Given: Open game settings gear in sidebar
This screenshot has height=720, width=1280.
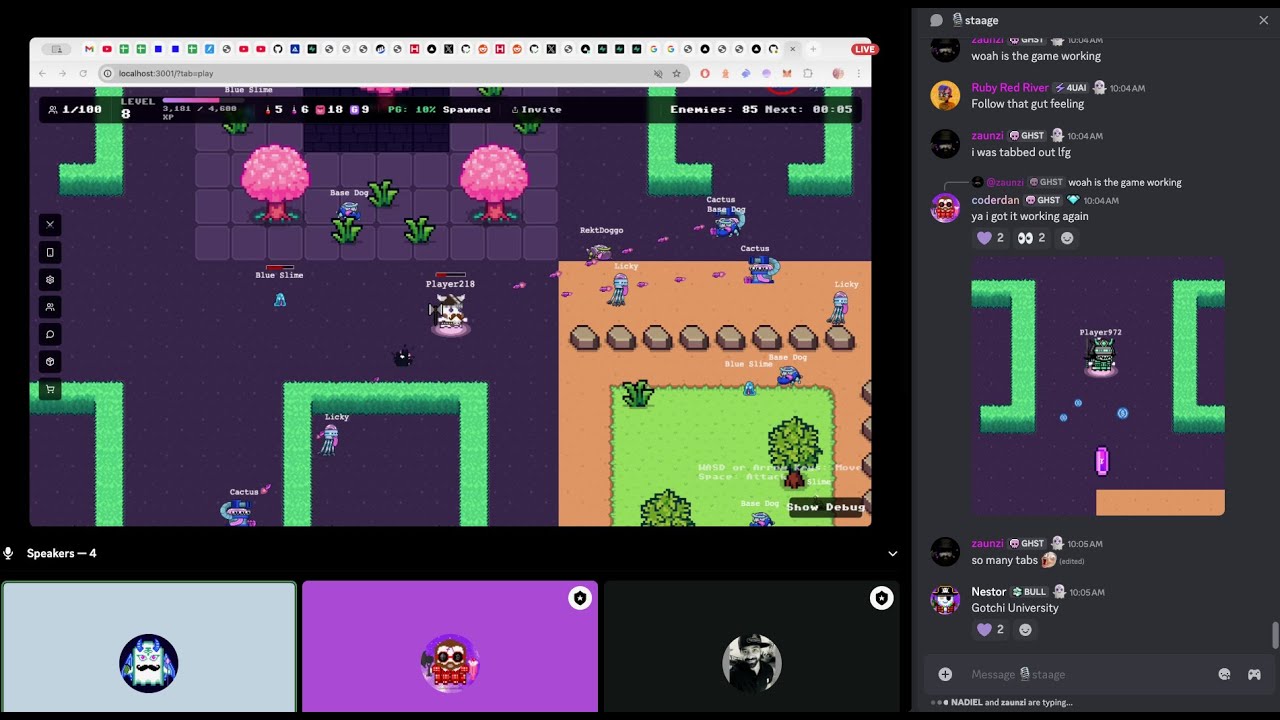Looking at the screenshot, I should click(50, 279).
